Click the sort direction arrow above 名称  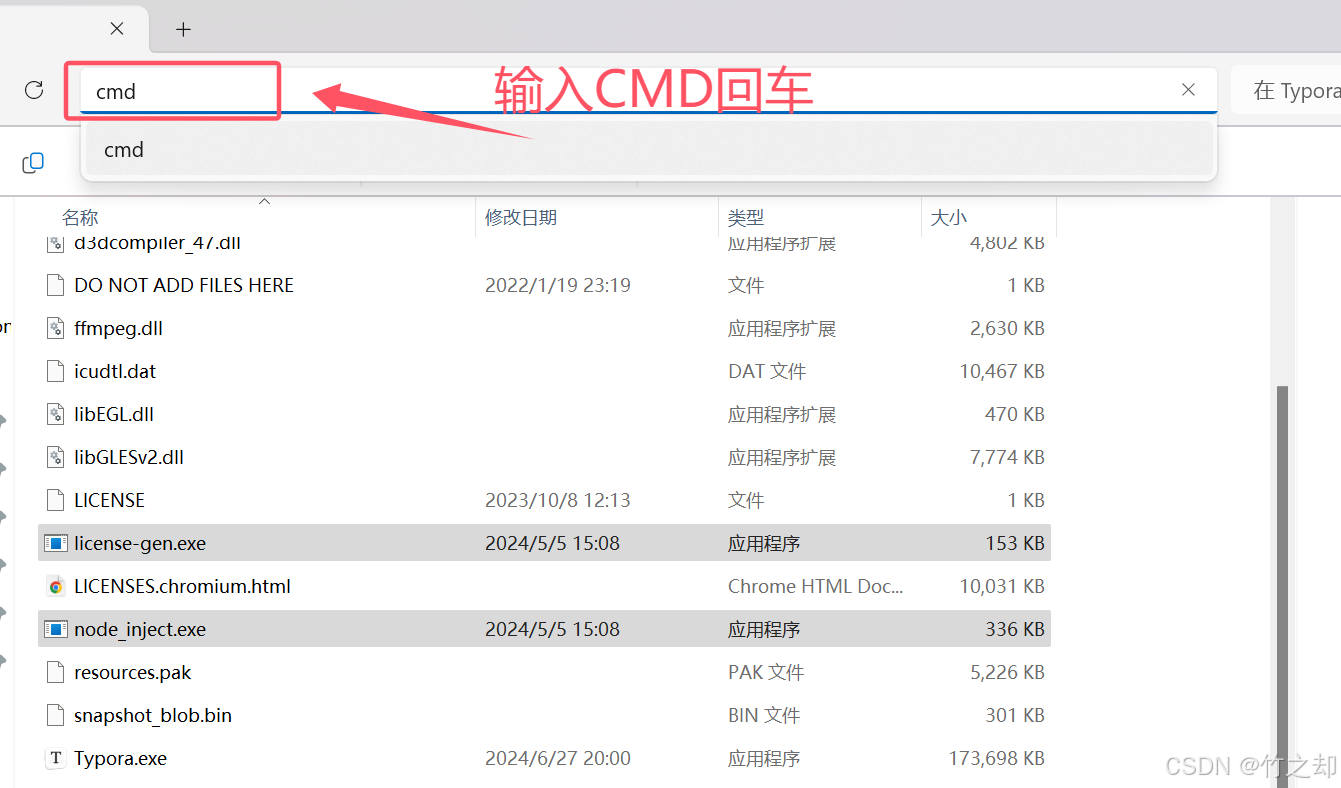coord(265,201)
